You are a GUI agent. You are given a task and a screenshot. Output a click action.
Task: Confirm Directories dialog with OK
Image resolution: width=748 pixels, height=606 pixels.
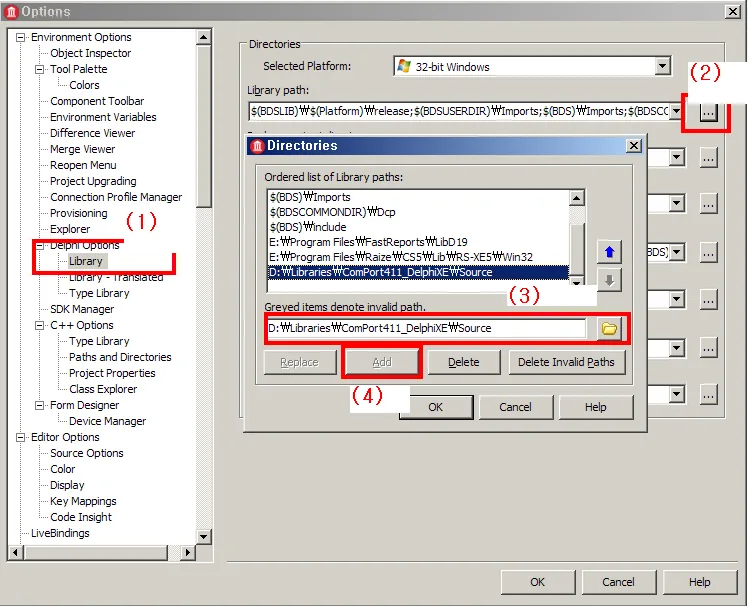tap(436, 407)
